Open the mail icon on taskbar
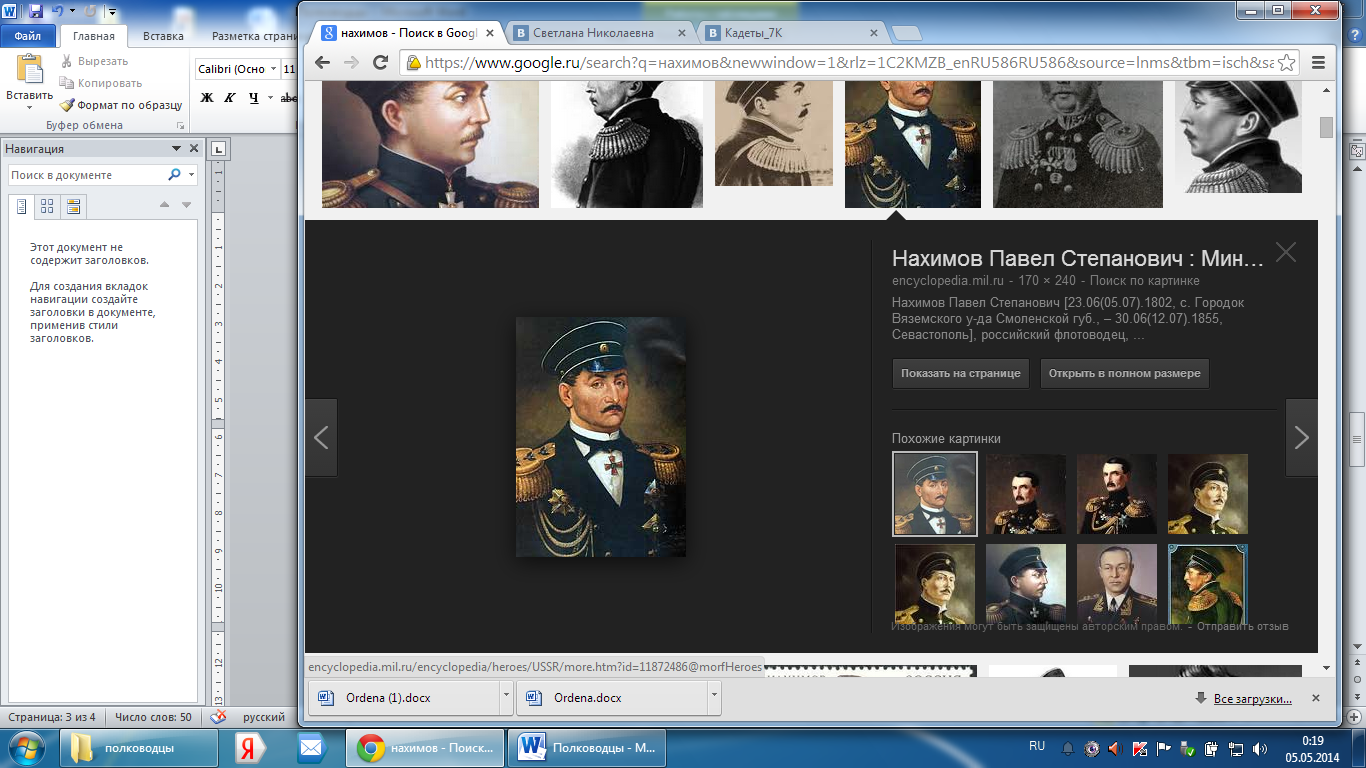 [x=312, y=748]
